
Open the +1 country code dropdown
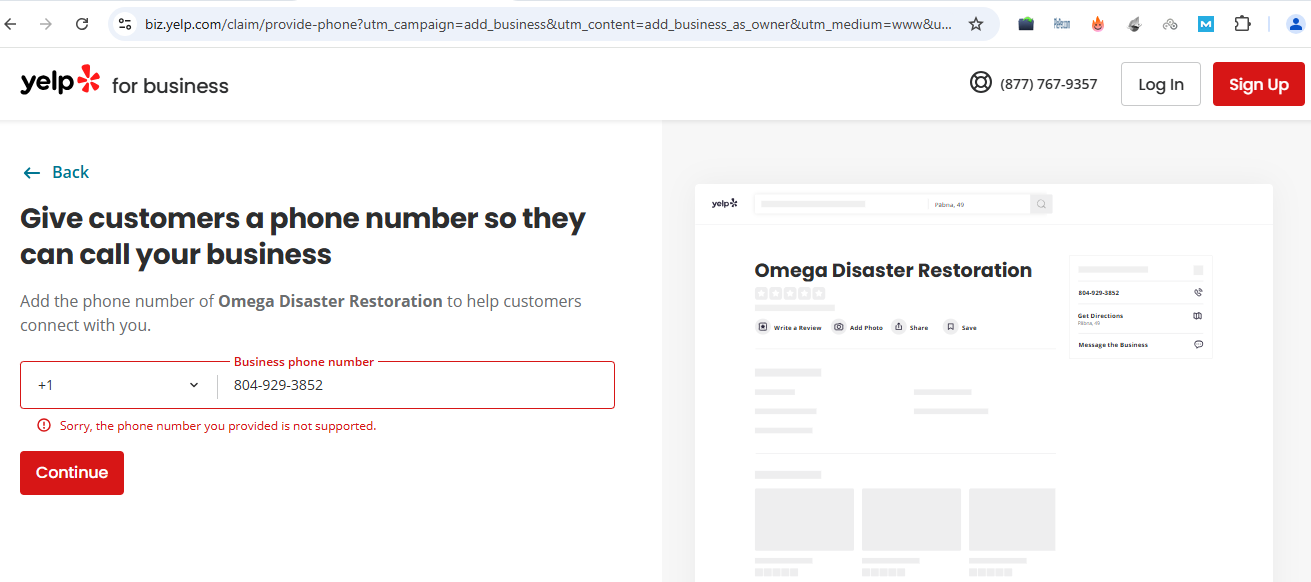pos(118,385)
